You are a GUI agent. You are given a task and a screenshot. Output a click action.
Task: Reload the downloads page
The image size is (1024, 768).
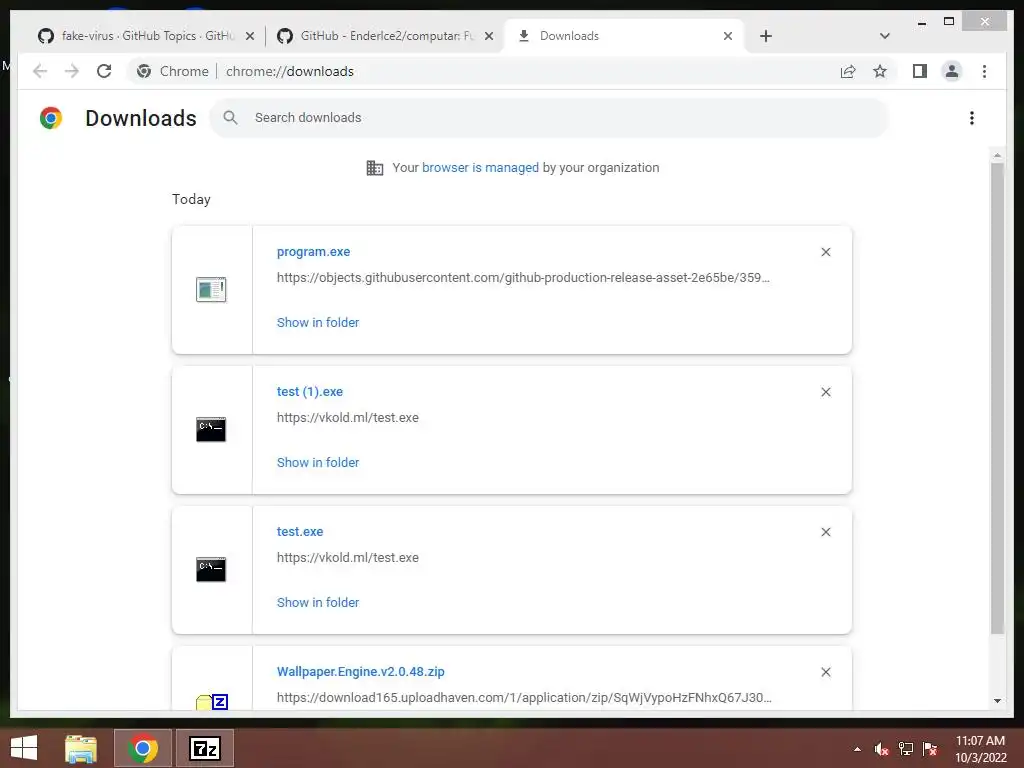(x=104, y=71)
